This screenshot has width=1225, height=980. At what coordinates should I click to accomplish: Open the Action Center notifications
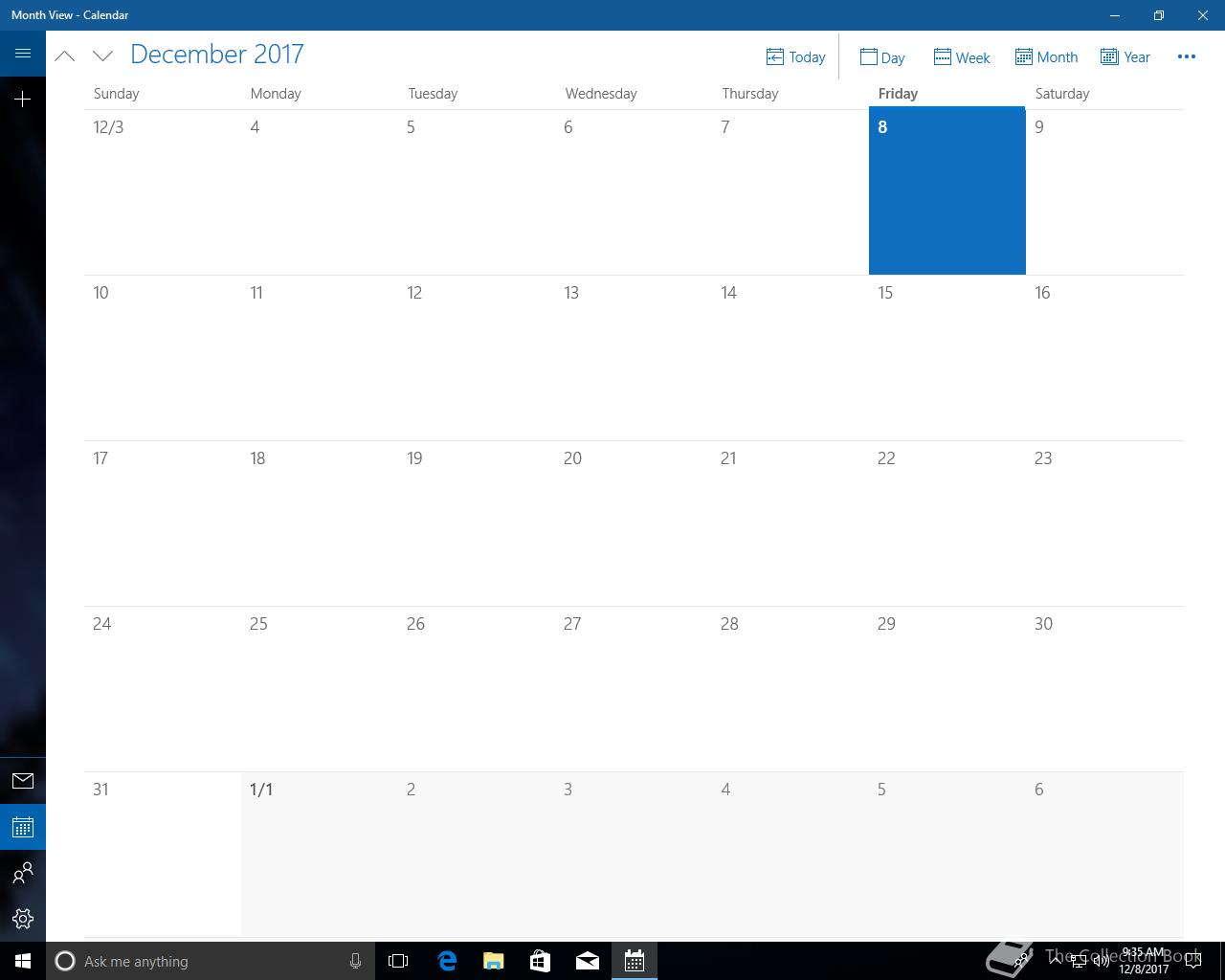tap(1193, 961)
